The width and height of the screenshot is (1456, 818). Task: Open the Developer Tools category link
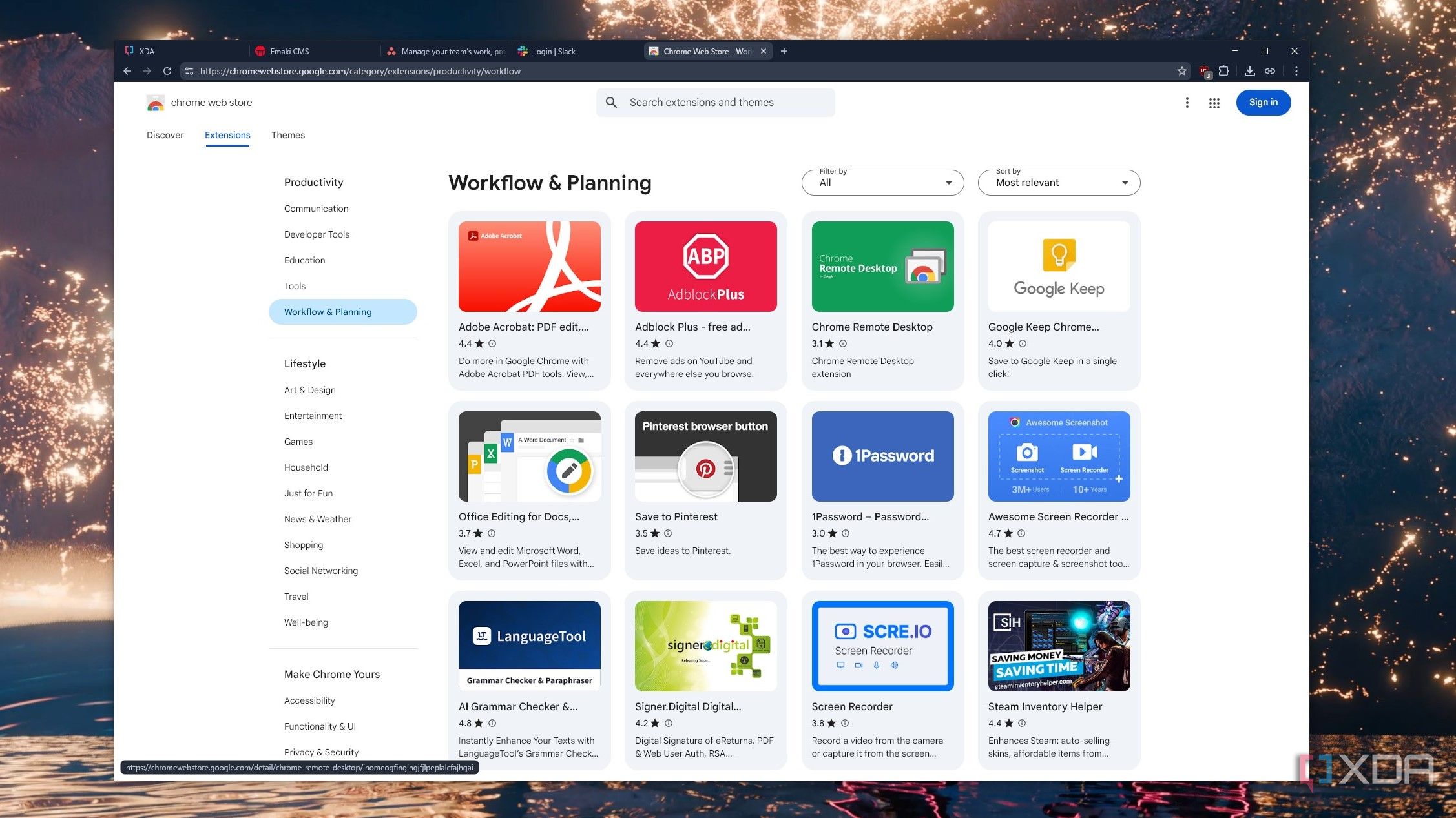[317, 234]
